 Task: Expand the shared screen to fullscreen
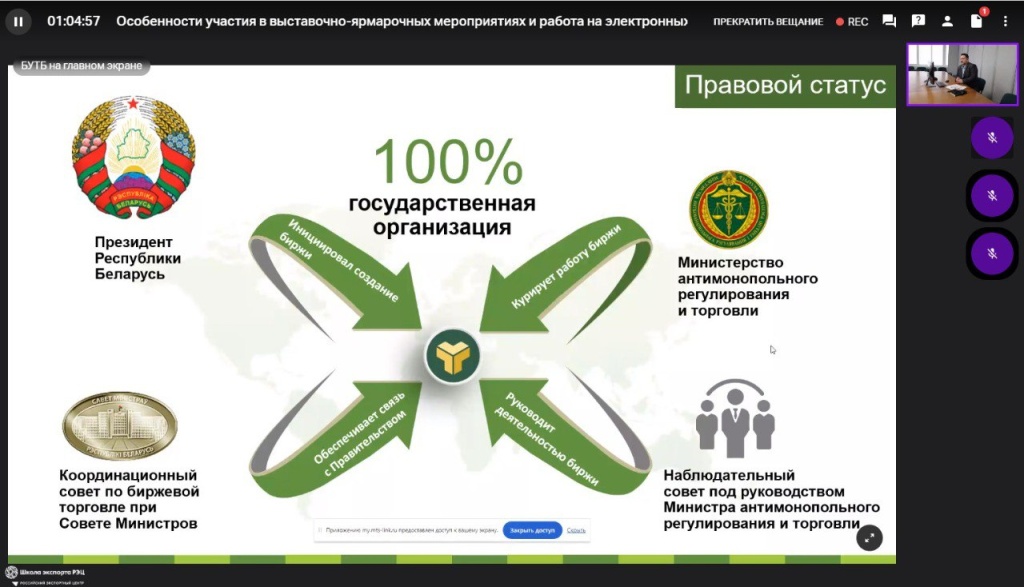coord(869,538)
